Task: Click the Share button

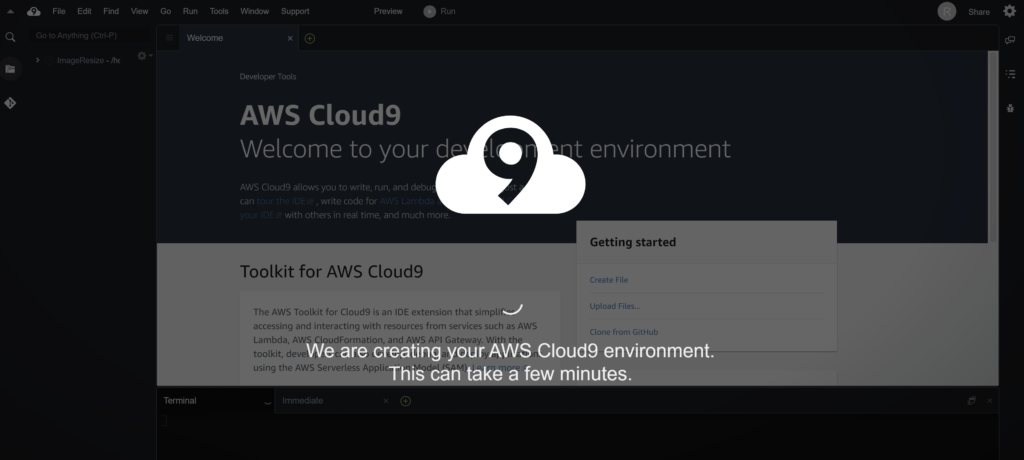Action: coord(978,12)
